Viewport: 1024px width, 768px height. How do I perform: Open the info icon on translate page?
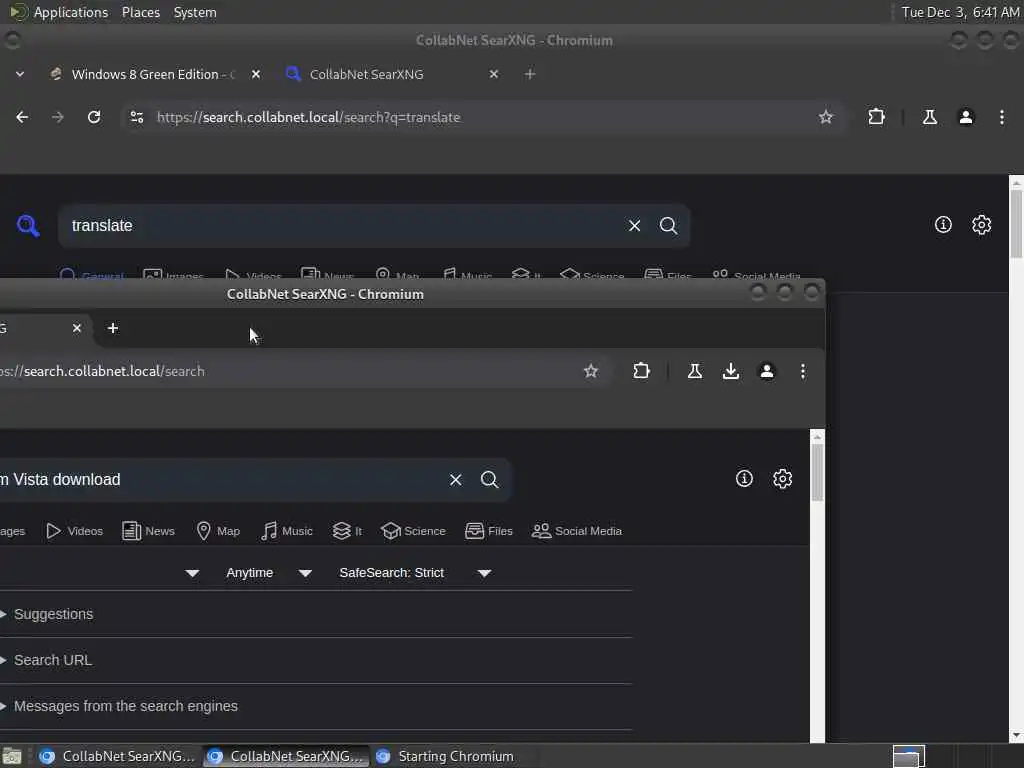pyautogui.click(x=943, y=225)
